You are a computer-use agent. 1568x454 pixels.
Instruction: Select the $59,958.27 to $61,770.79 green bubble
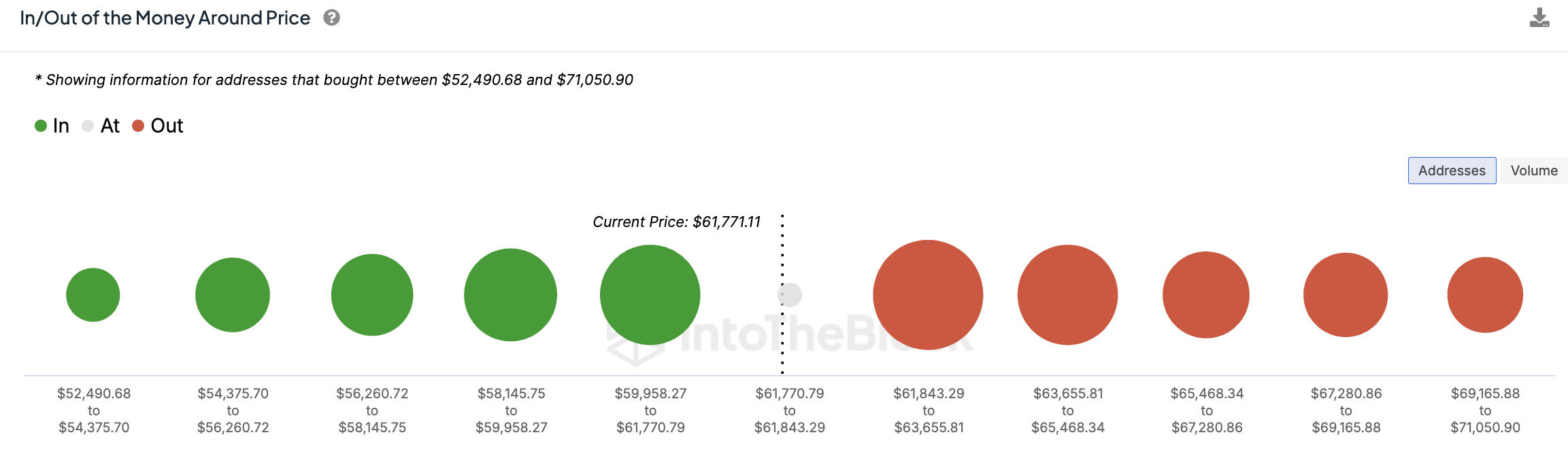(x=650, y=295)
